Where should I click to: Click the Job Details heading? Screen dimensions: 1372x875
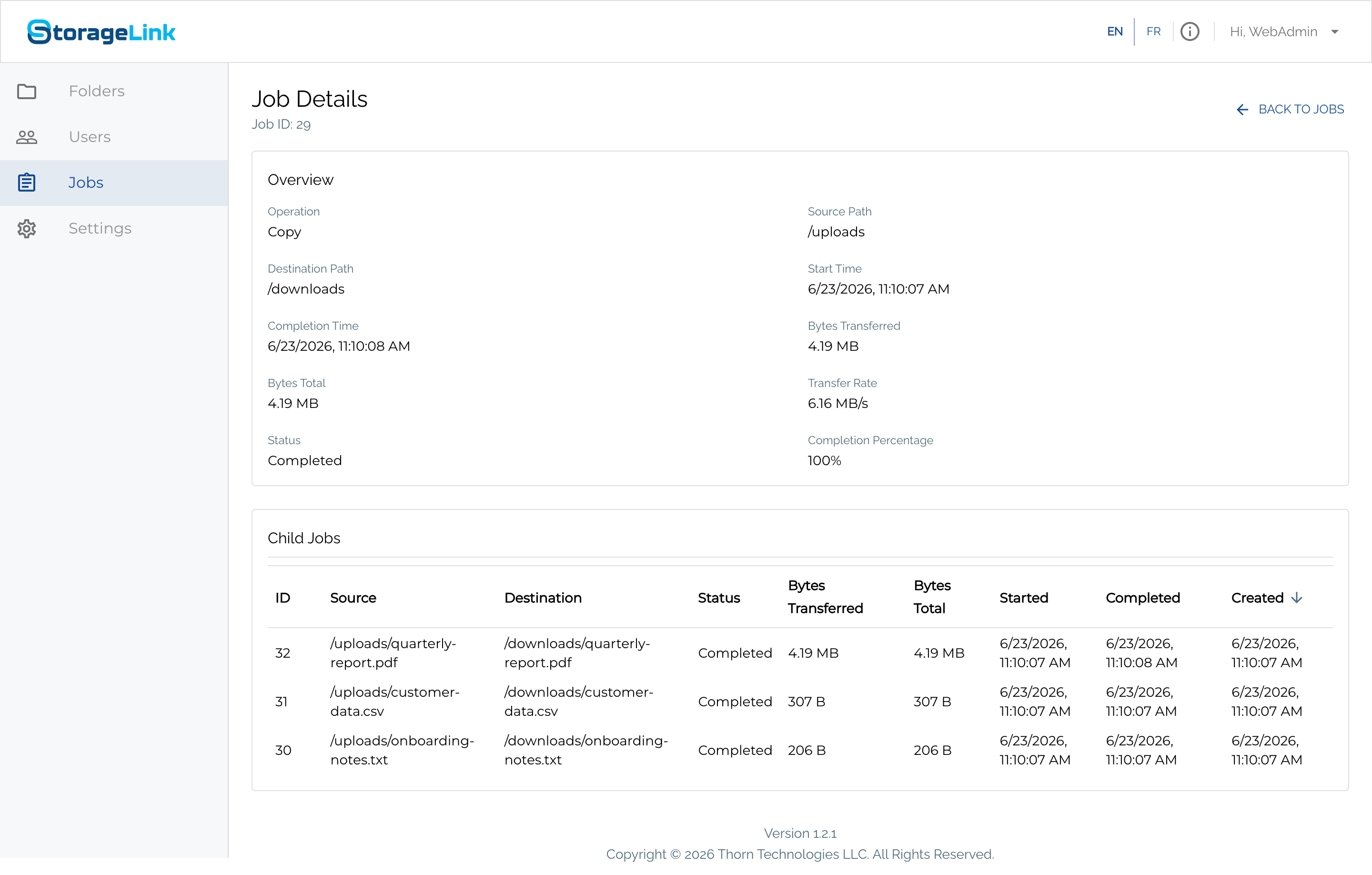309,99
